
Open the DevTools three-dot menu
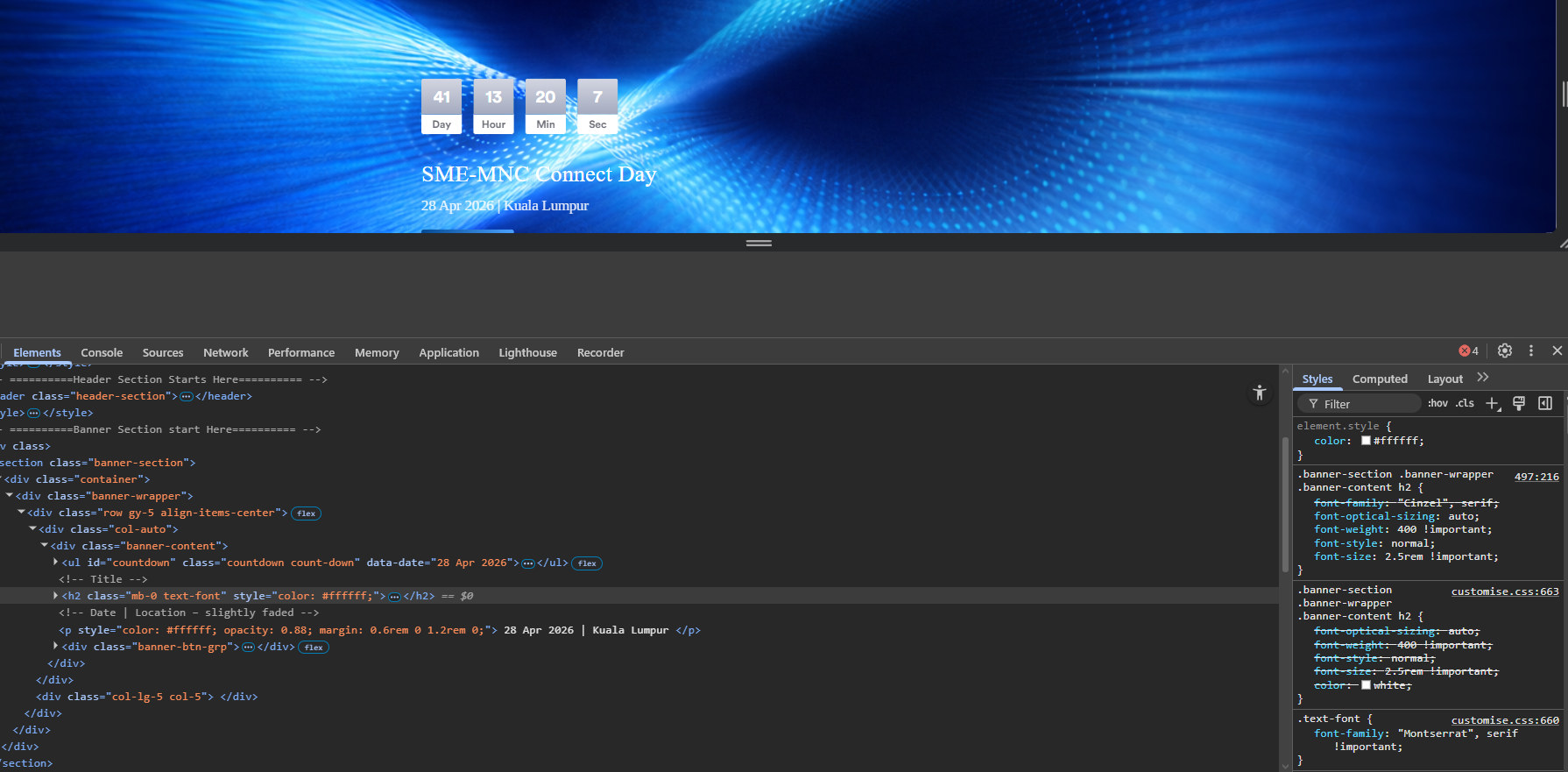click(x=1531, y=351)
